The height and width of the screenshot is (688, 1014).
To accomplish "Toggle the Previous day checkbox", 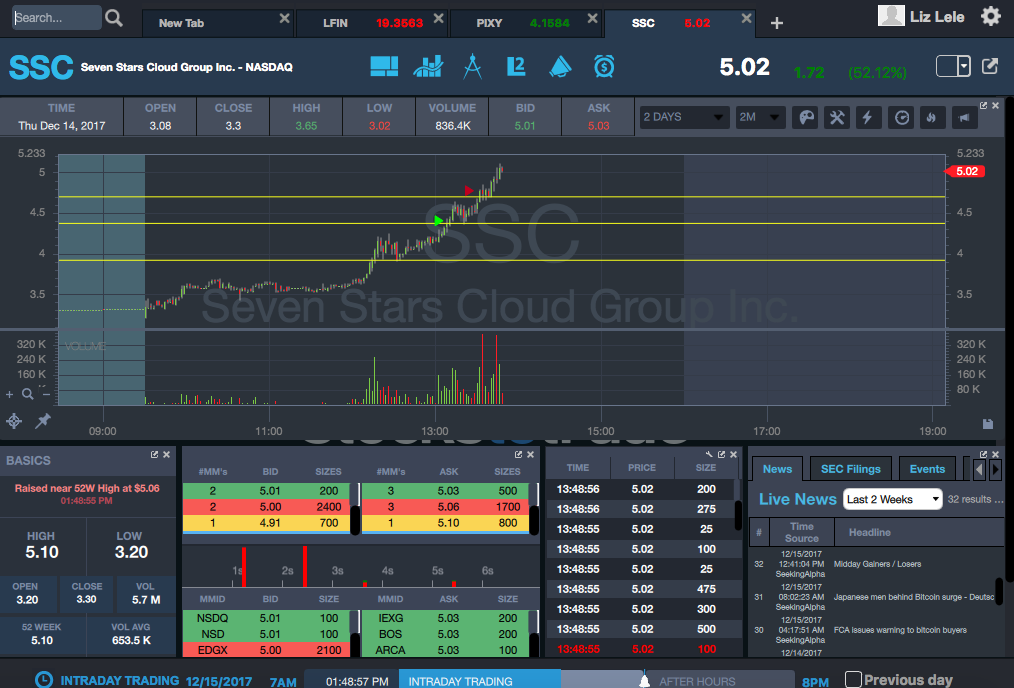I will click(x=853, y=680).
